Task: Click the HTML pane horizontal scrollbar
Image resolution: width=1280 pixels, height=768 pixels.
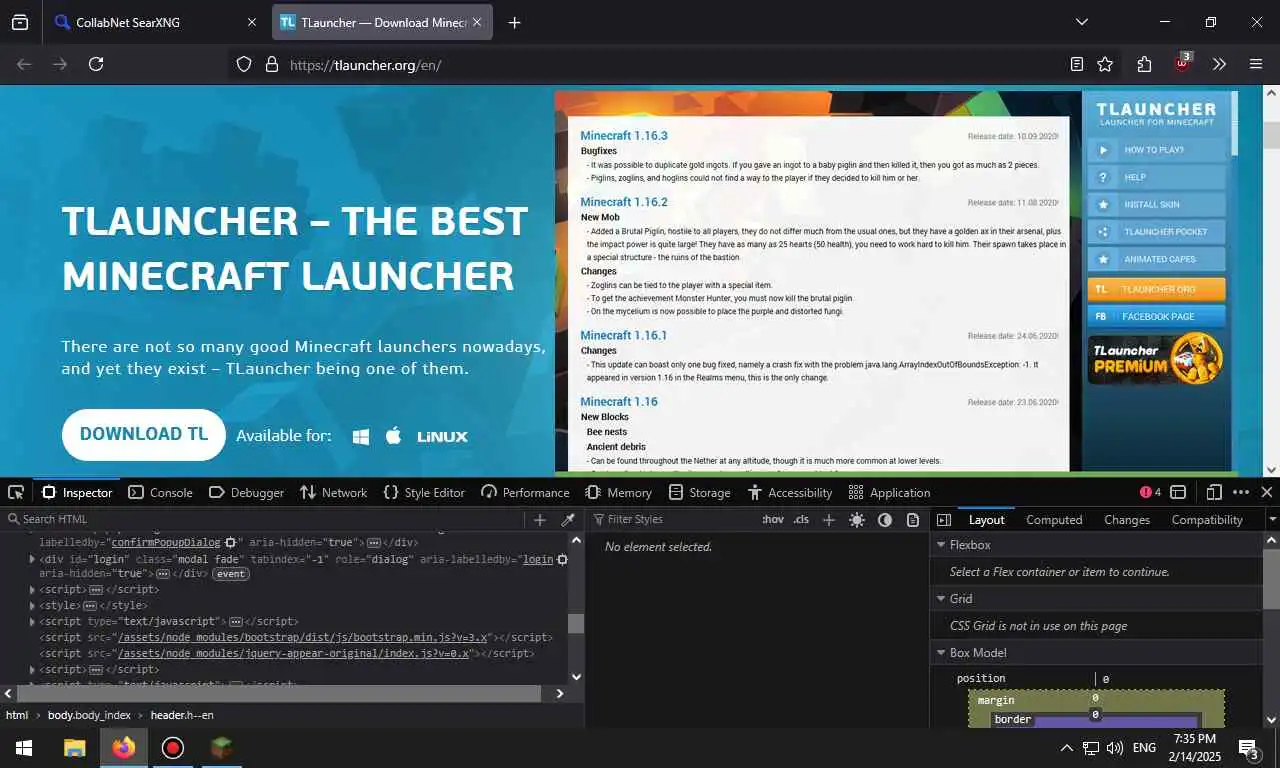Action: tap(279, 693)
